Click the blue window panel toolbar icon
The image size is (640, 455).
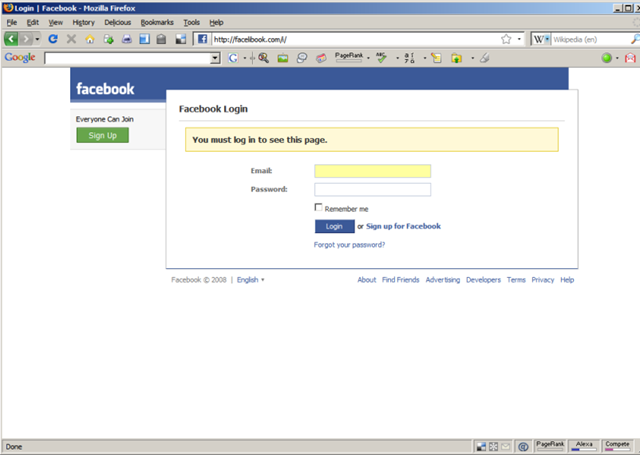[x=144, y=39]
